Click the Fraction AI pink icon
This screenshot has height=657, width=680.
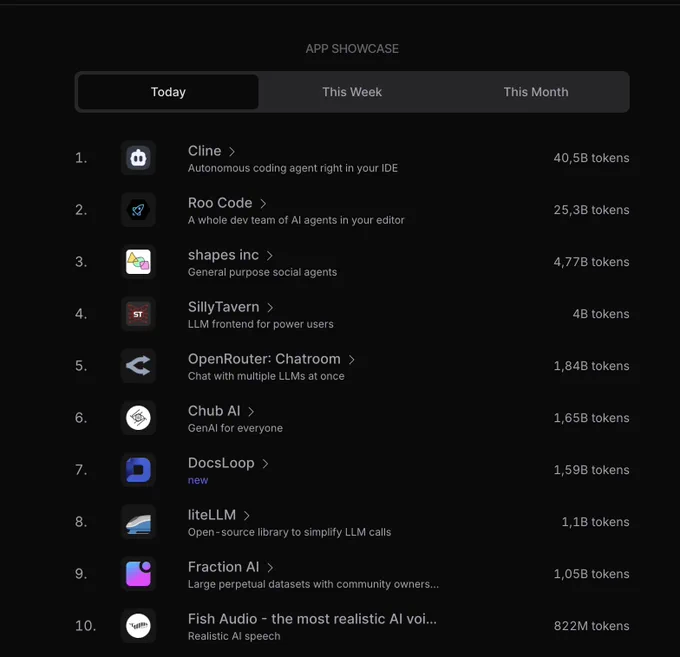pos(138,574)
